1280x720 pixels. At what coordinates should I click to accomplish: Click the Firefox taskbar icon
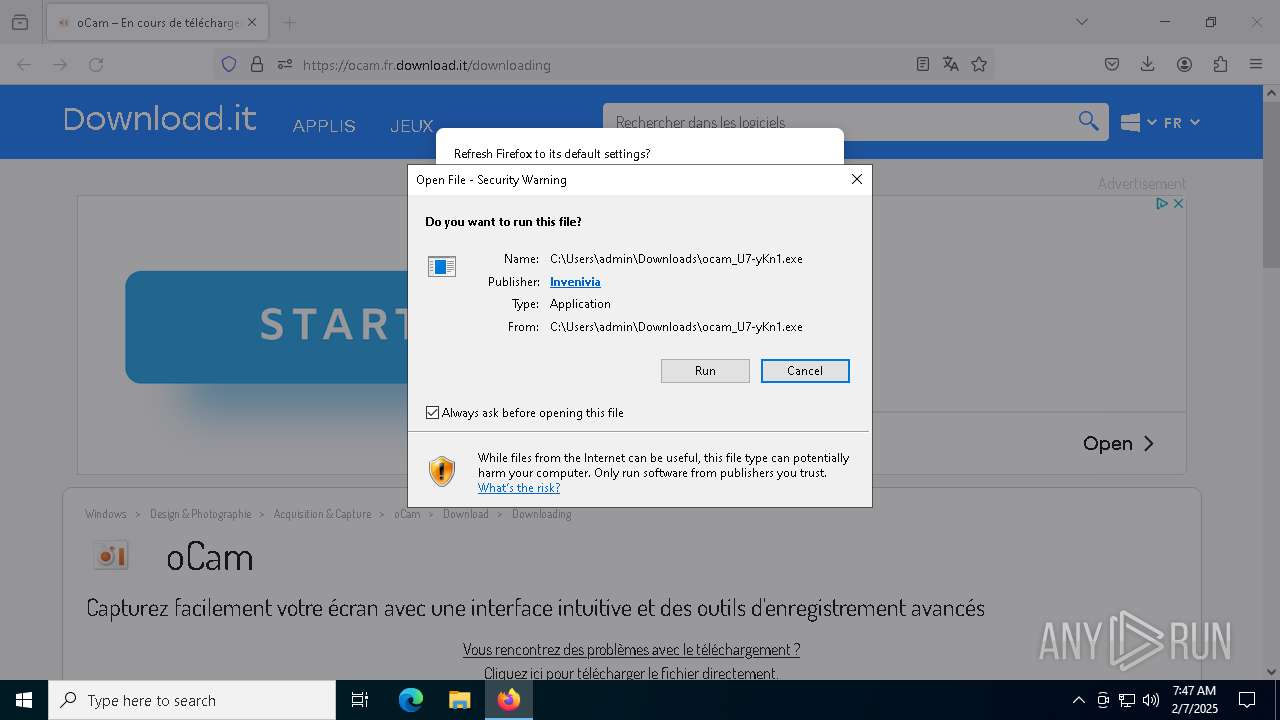coord(509,700)
